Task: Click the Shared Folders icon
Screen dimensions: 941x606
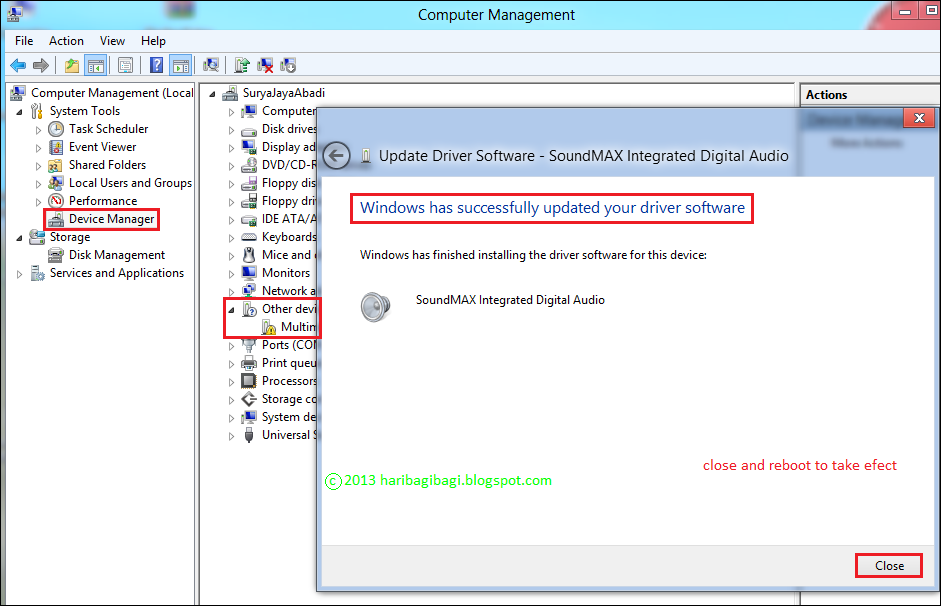Action: click(x=55, y=166)
